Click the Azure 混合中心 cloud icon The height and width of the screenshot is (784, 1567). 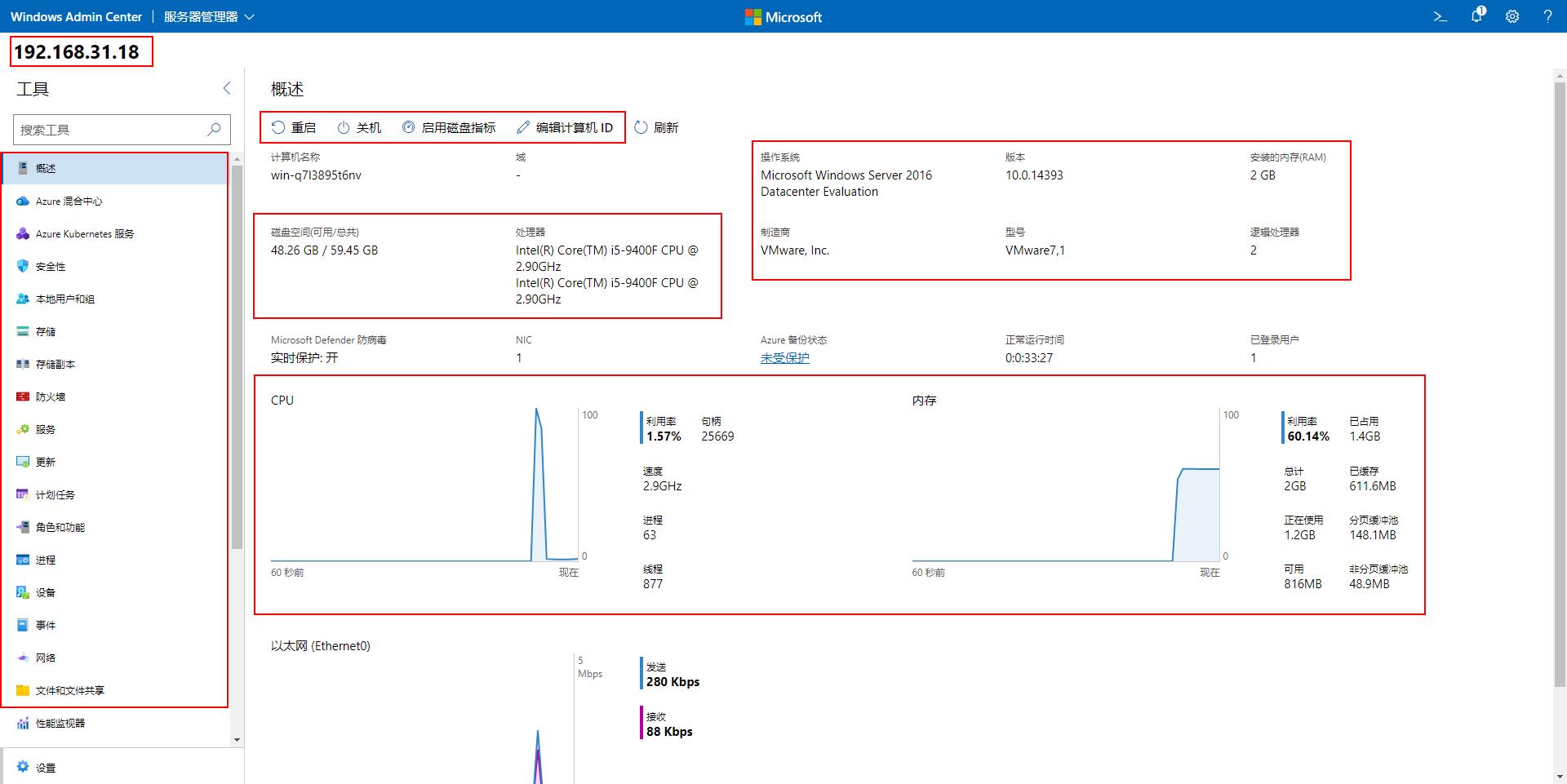tap(23, 201)
